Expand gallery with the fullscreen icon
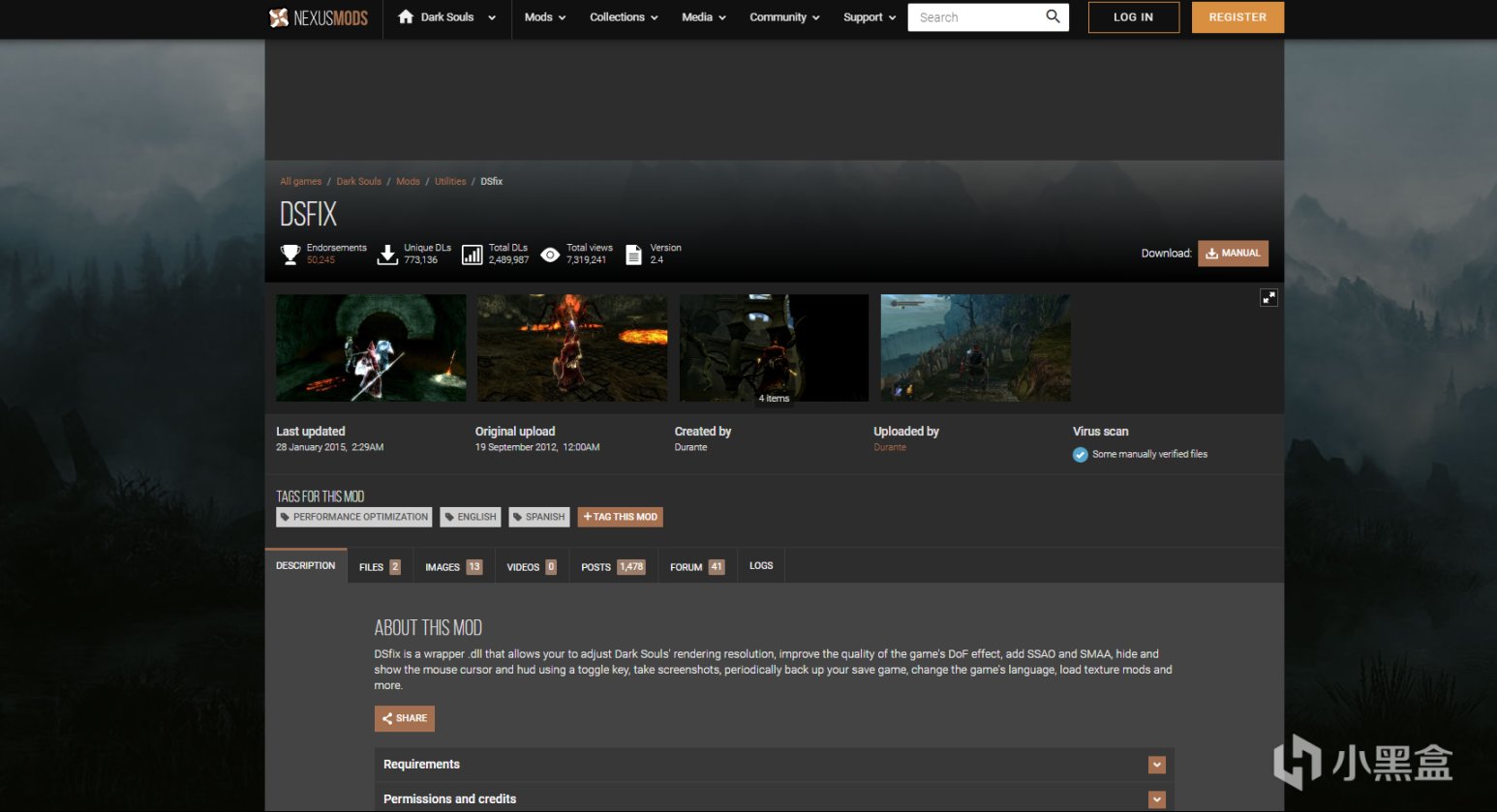1497x812 pixels. (1268, 297)
